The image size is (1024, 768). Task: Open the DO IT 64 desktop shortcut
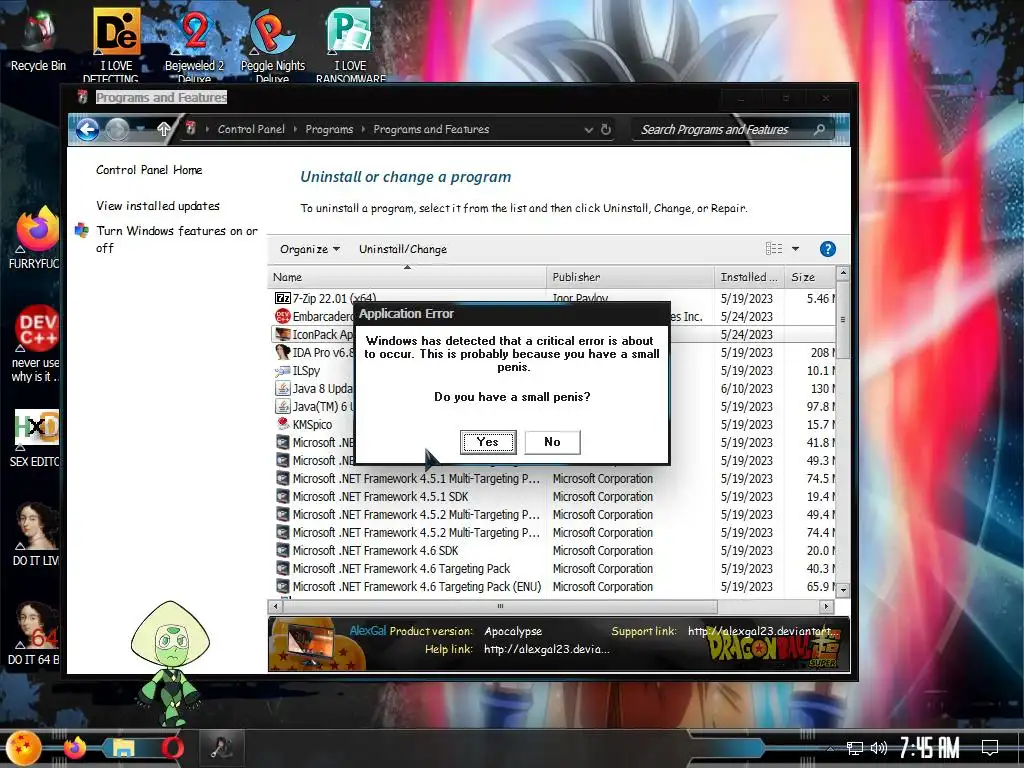[34, 633]
